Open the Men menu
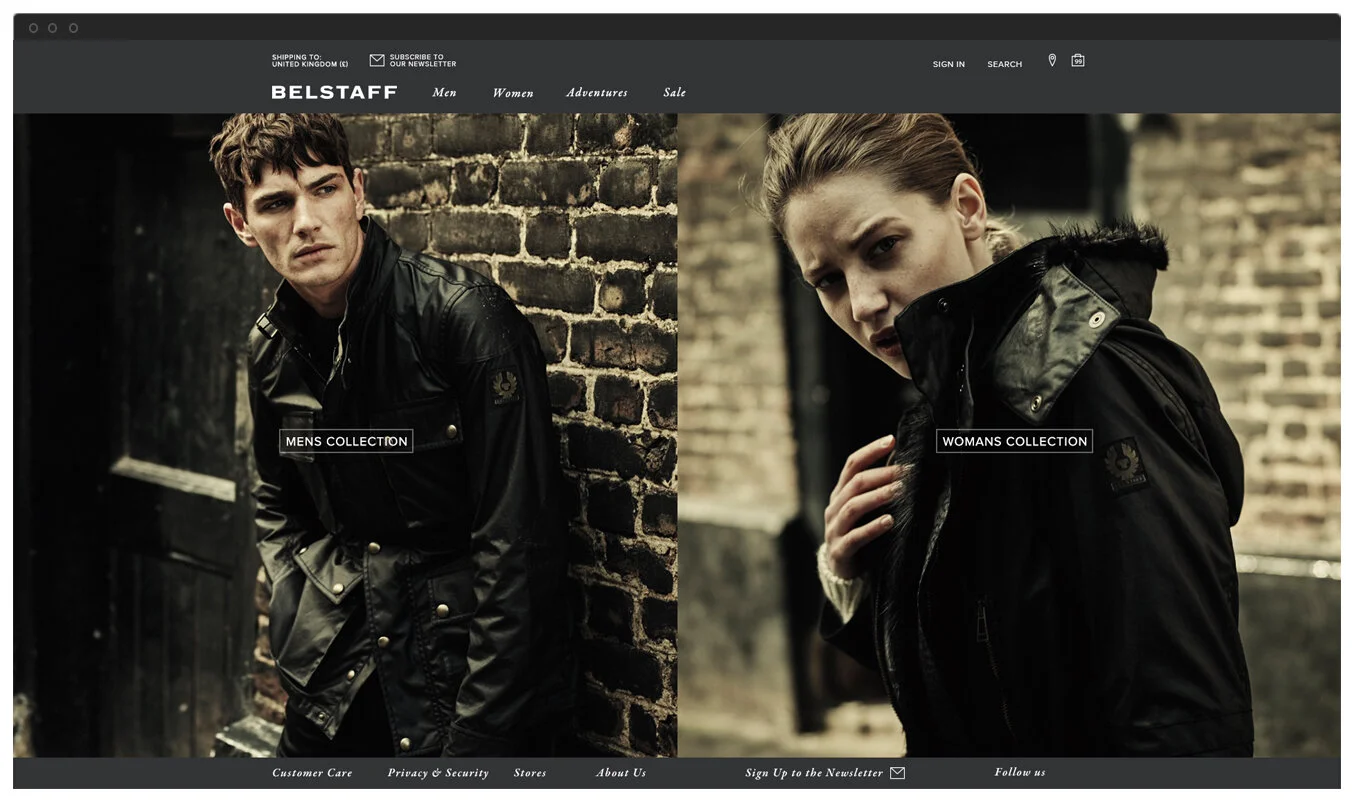This screenshot has height=803, width=1355. (444, 93)
